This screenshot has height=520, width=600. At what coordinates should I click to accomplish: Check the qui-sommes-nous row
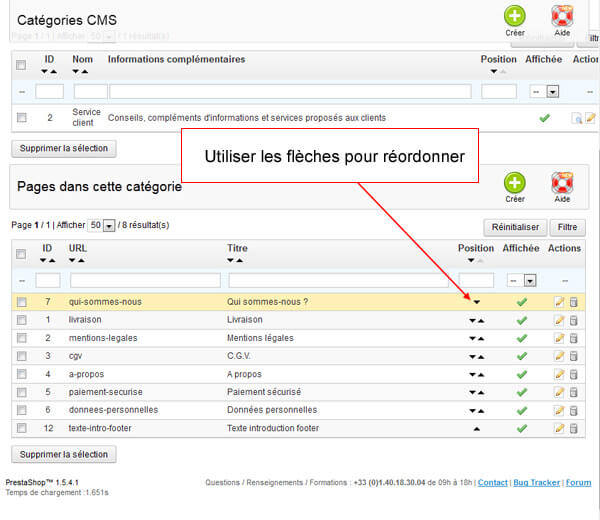coord(22,302)
